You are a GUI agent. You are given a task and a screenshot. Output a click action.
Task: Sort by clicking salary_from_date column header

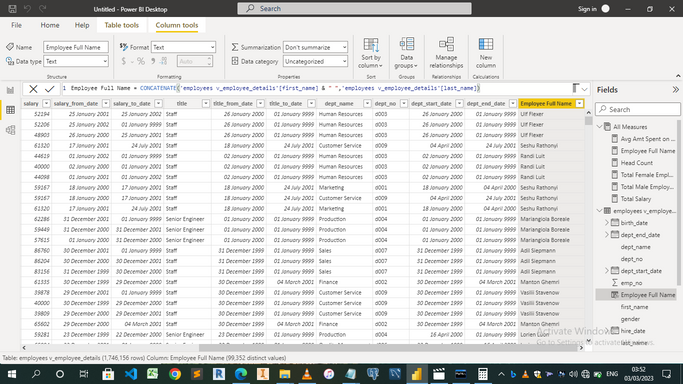tap(76, 104)
